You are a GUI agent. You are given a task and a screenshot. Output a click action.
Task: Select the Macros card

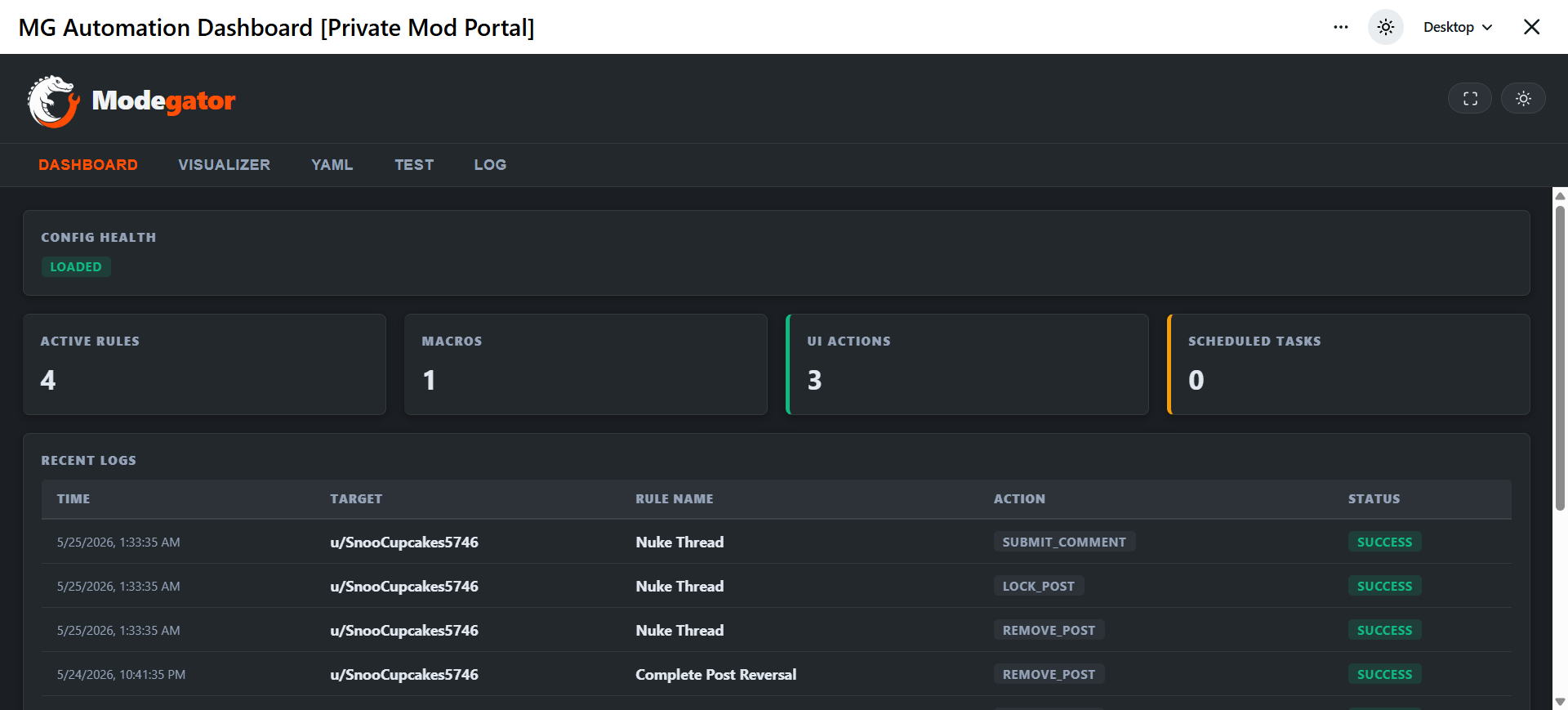[586, 364]
